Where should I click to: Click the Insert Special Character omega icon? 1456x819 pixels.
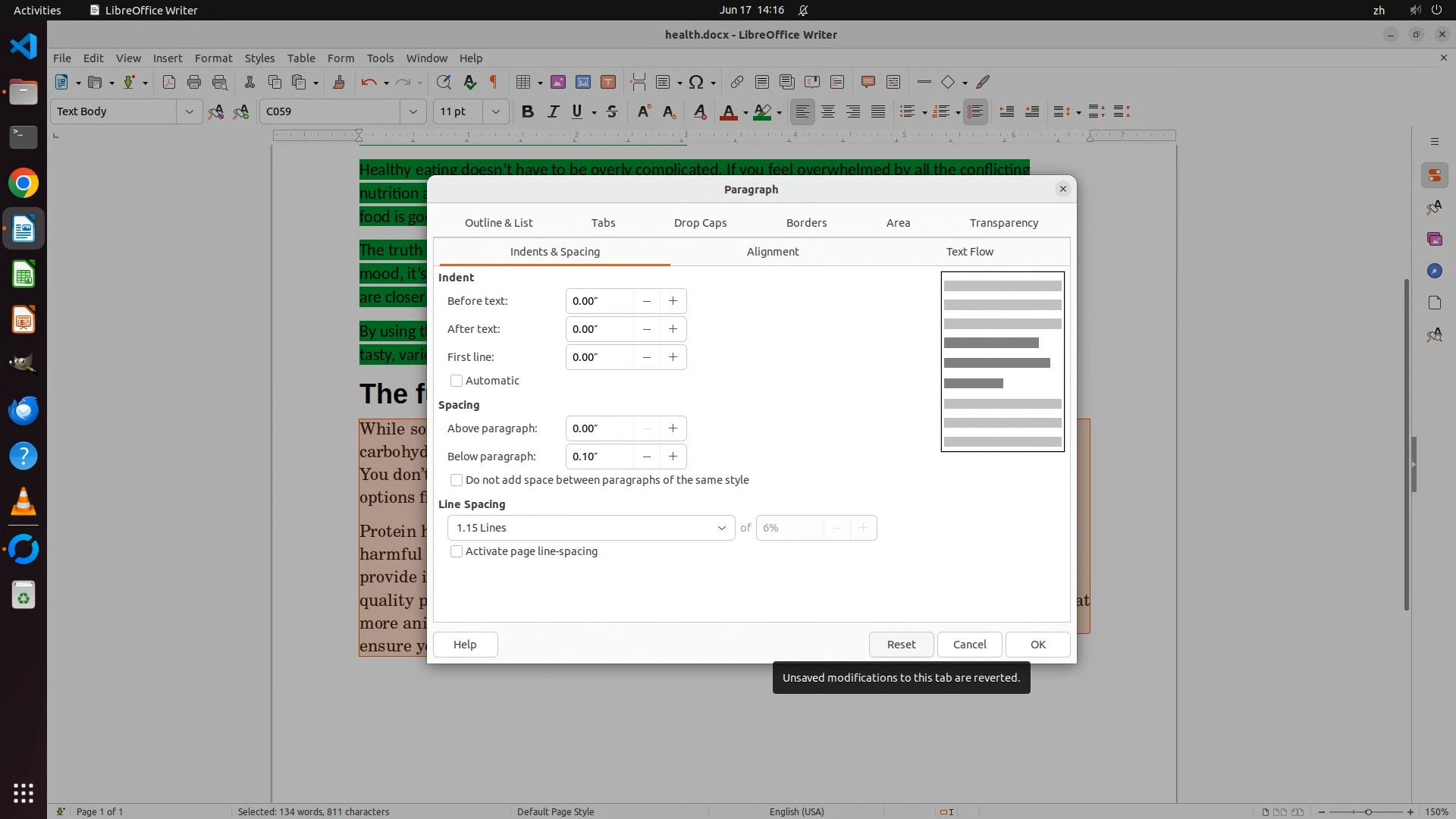[x=696, y=82]
